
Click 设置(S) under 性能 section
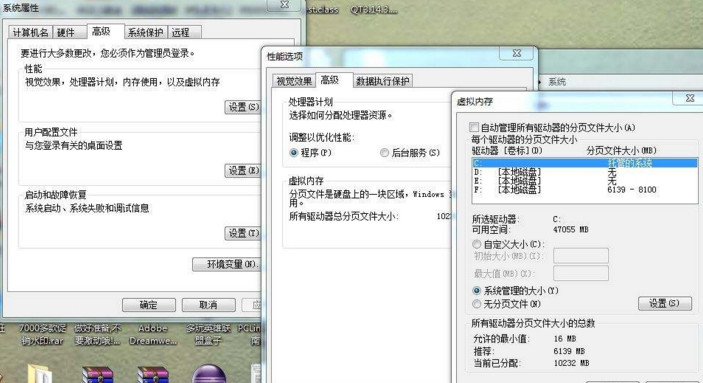[x=243, y=107]
